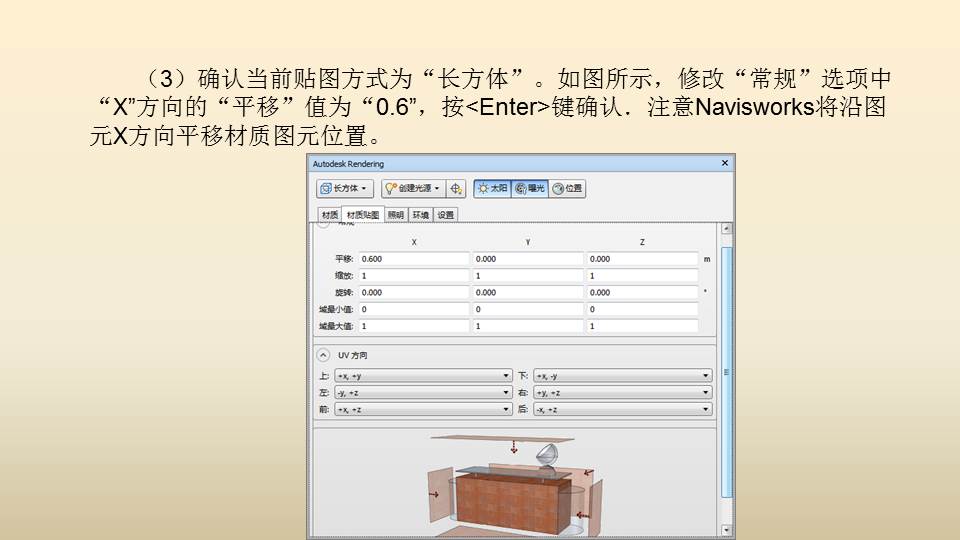Open the 上 UV direction dropdown
The image size is (960, 540).
click(423, 375)
